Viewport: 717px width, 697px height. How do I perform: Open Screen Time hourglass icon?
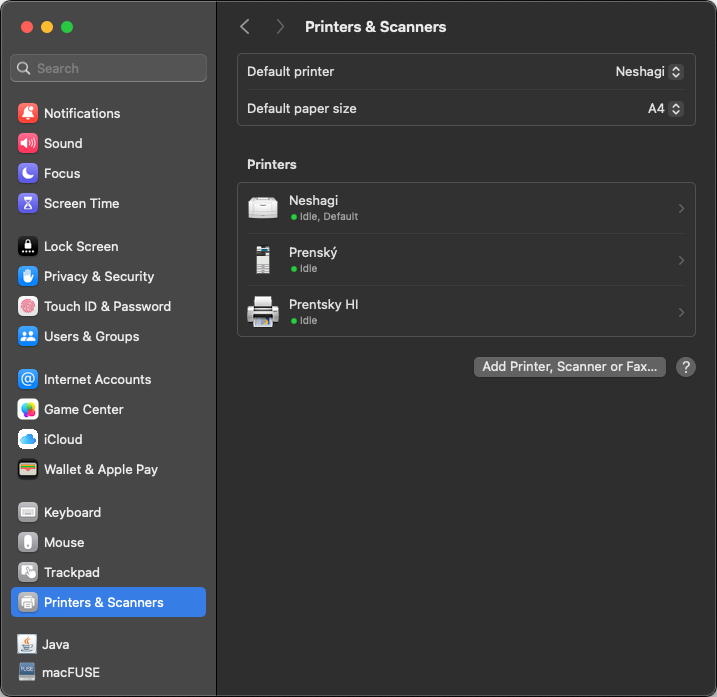click(x=28, y=204)
